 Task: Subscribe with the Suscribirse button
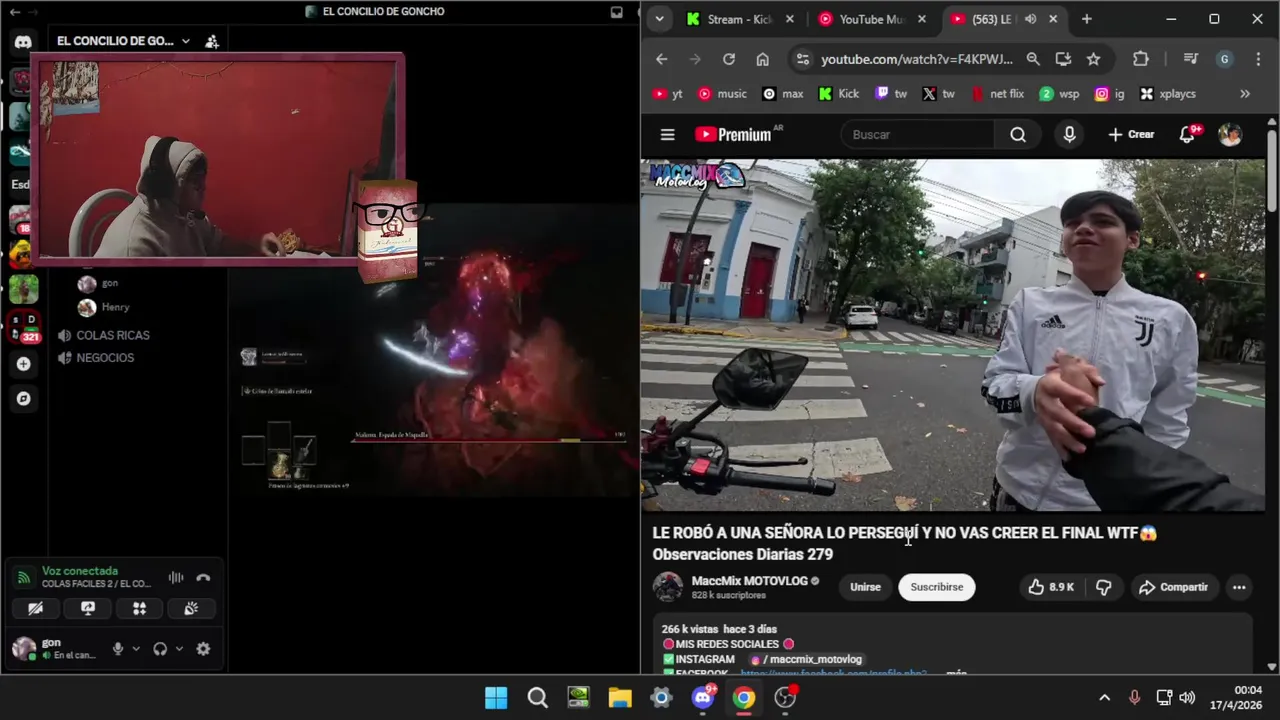(x=937, y=587)
